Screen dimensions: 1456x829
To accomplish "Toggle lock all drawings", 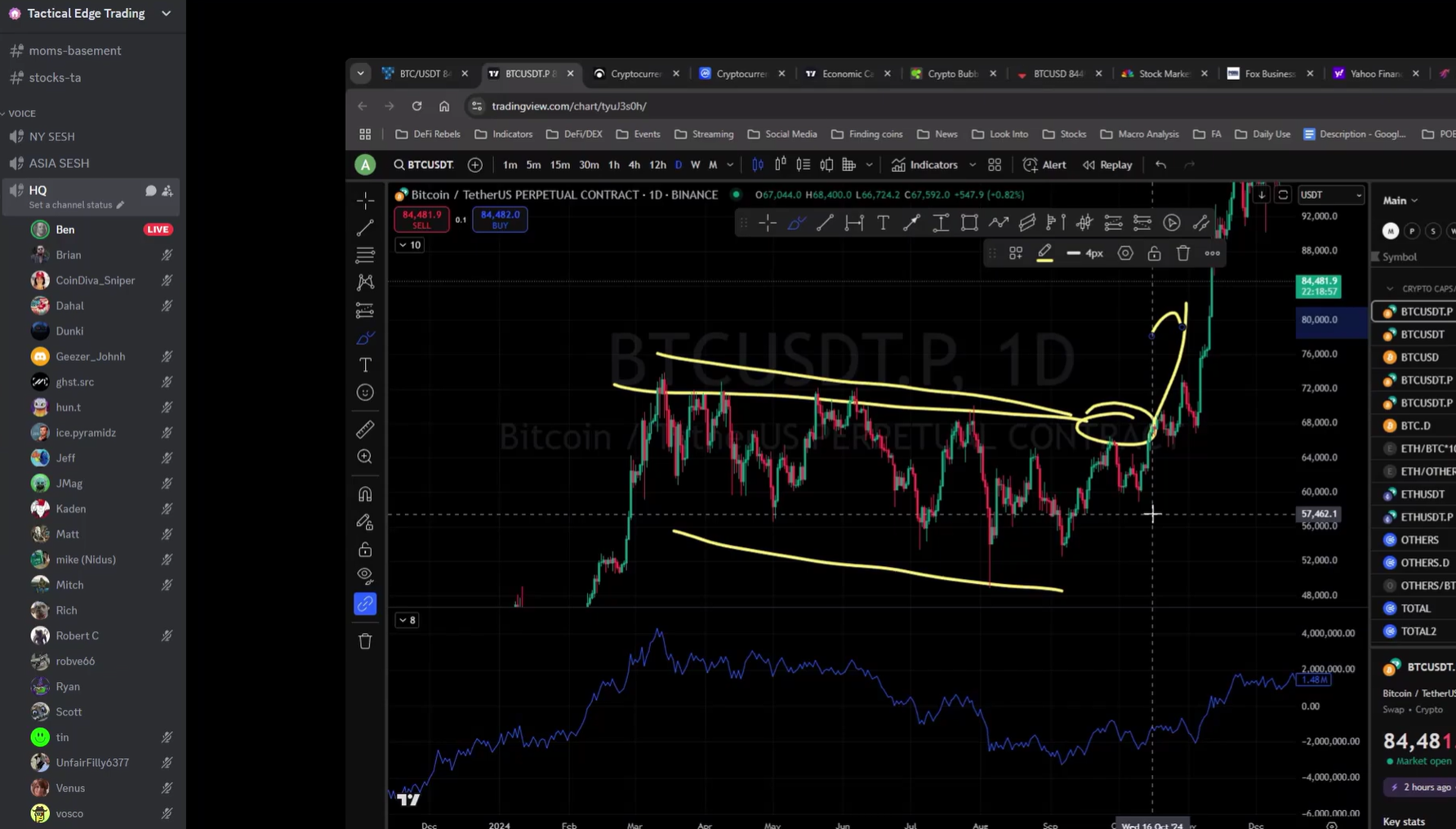I will click(365, 549).
